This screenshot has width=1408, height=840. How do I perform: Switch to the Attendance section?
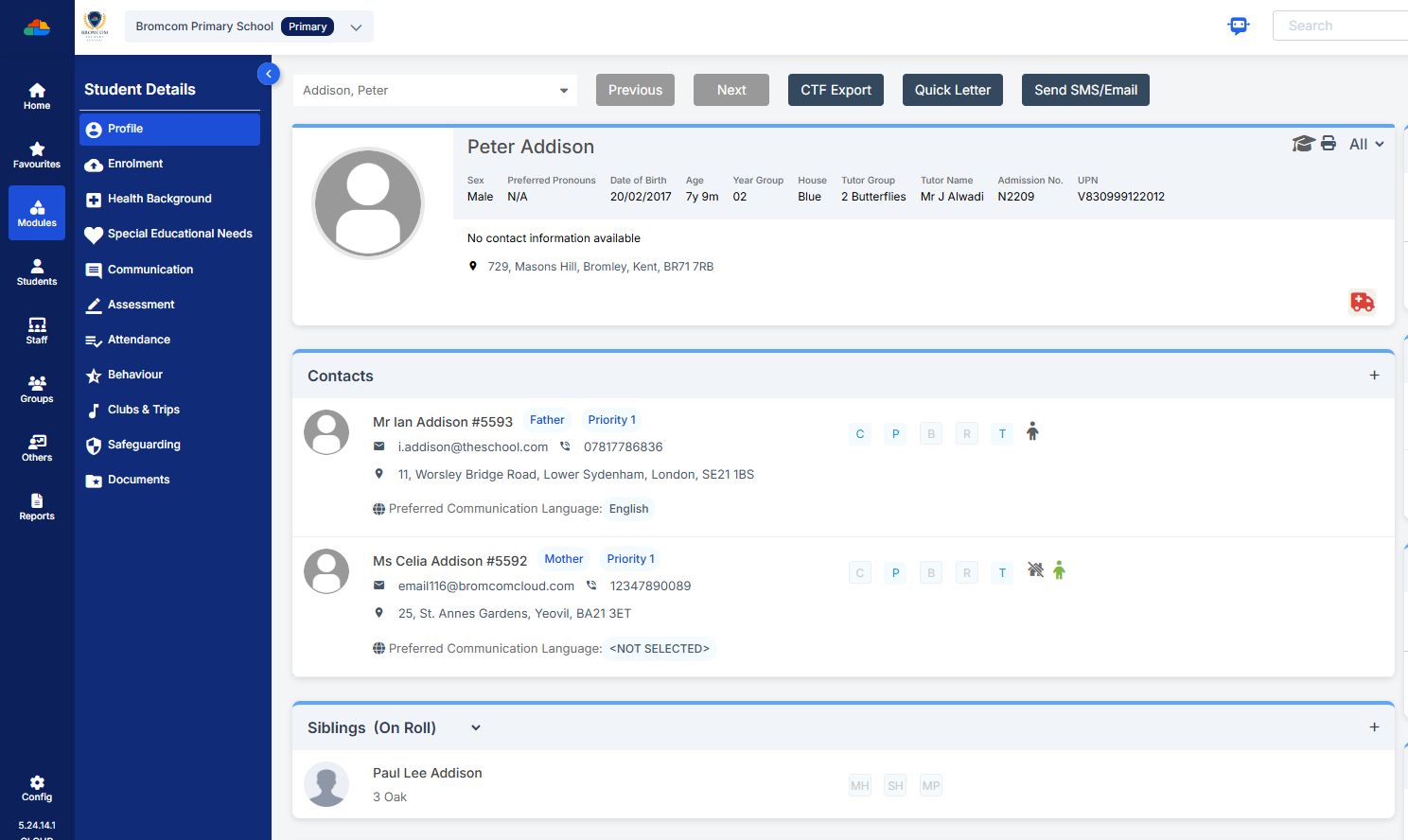point(138,340)
